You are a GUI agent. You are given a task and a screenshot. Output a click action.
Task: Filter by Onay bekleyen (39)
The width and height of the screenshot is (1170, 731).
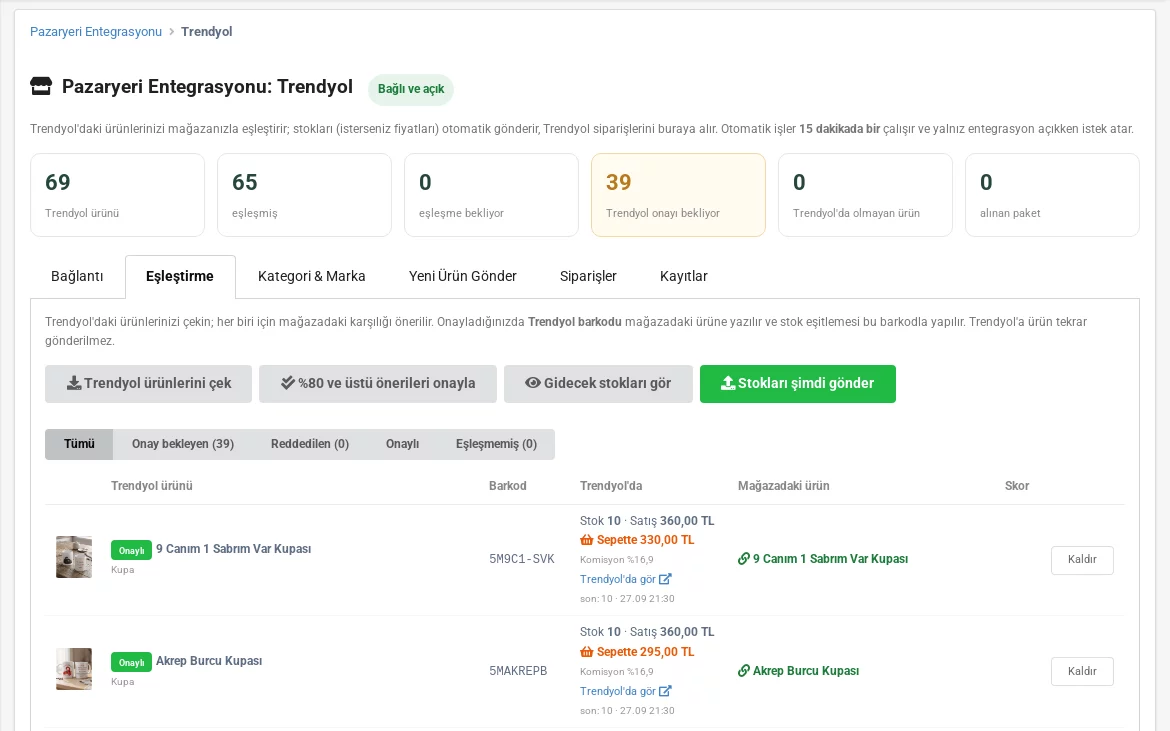coord(183,444)
